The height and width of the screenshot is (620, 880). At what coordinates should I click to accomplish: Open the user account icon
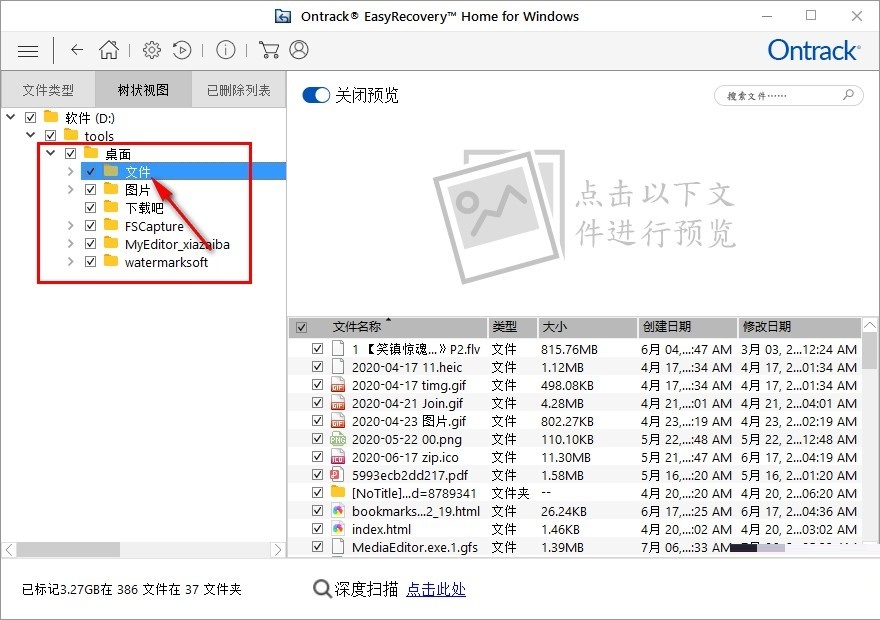298,50
